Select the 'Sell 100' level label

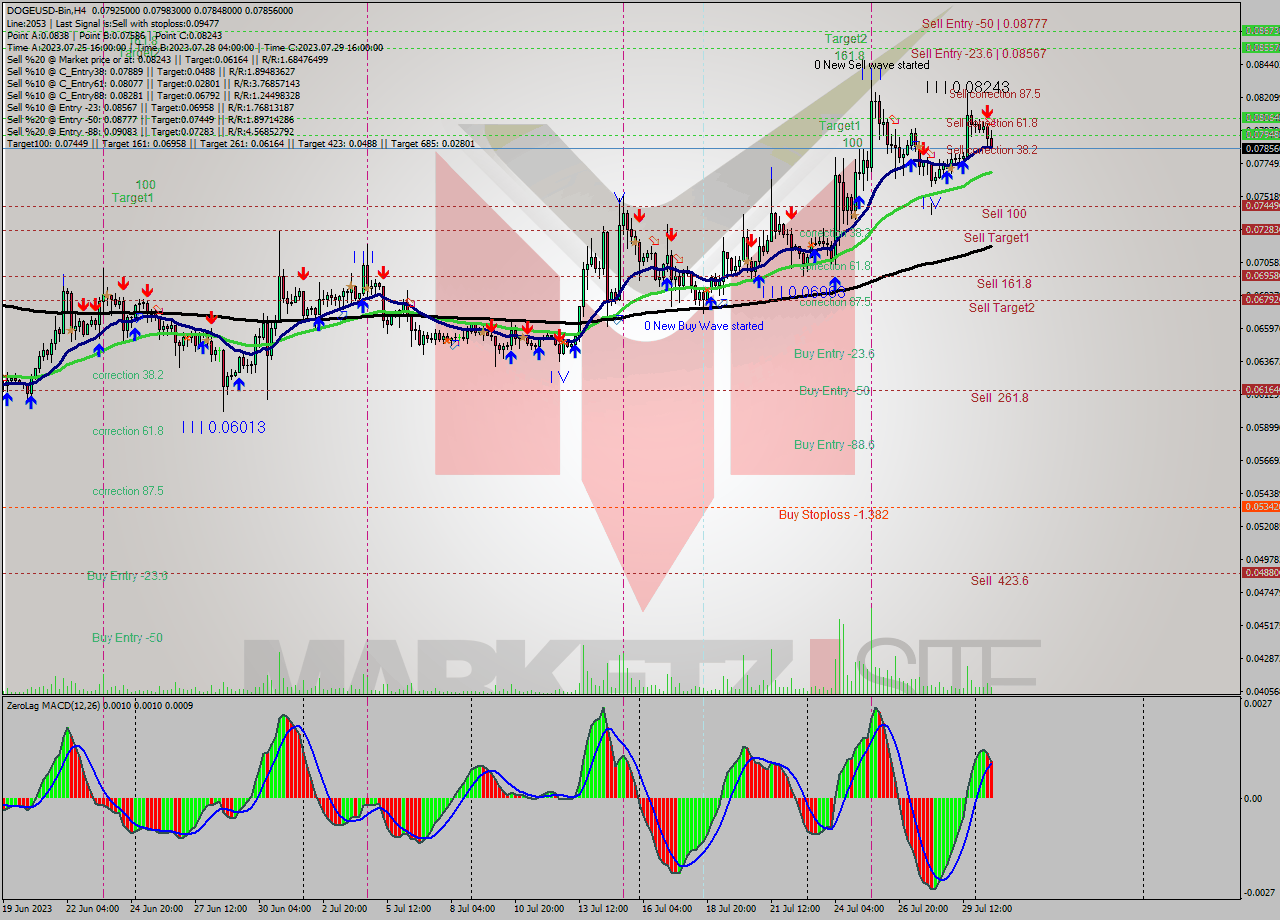click(x=1004, y=214)
